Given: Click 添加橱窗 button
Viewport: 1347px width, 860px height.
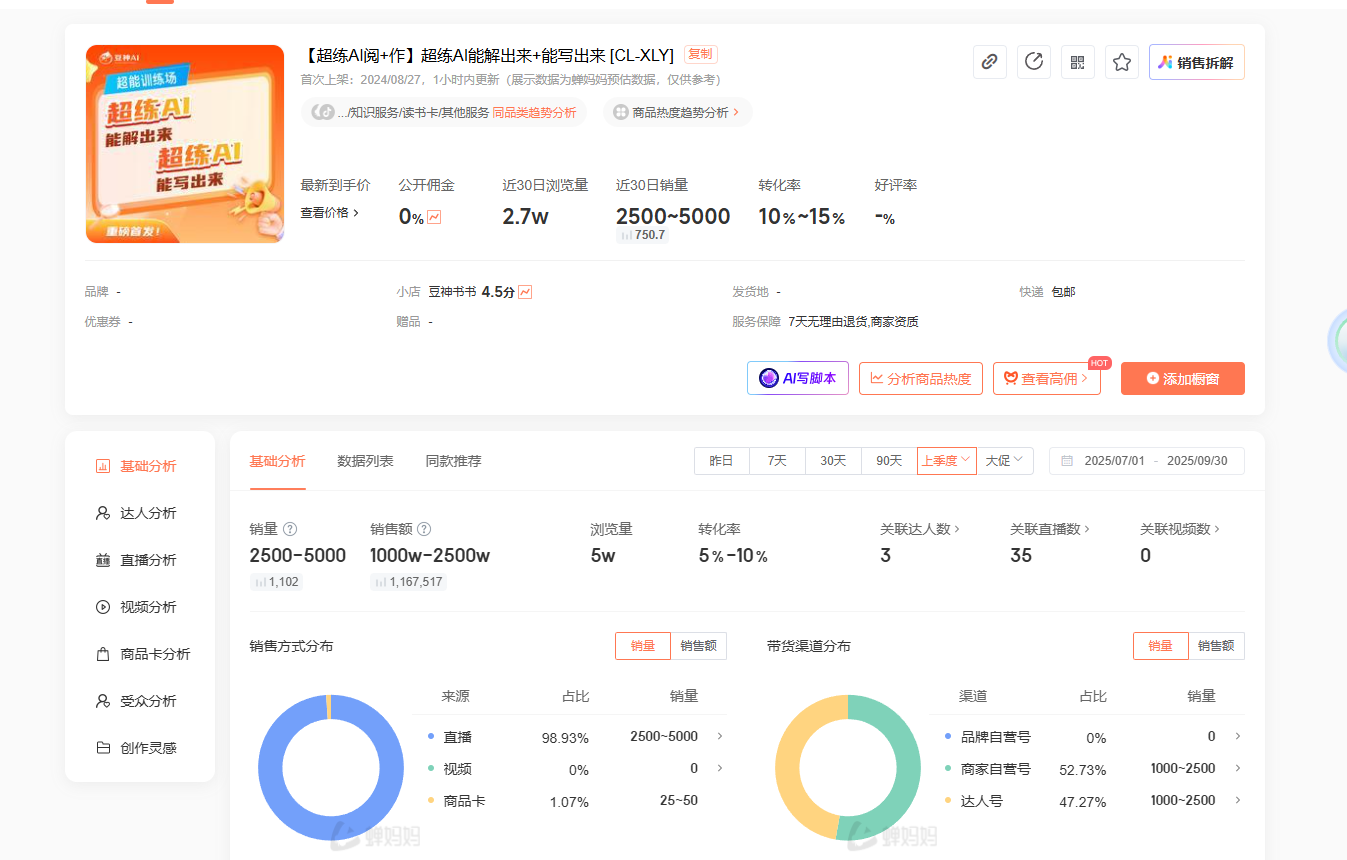Looking at the screenshot, I should coord(1183,378).
